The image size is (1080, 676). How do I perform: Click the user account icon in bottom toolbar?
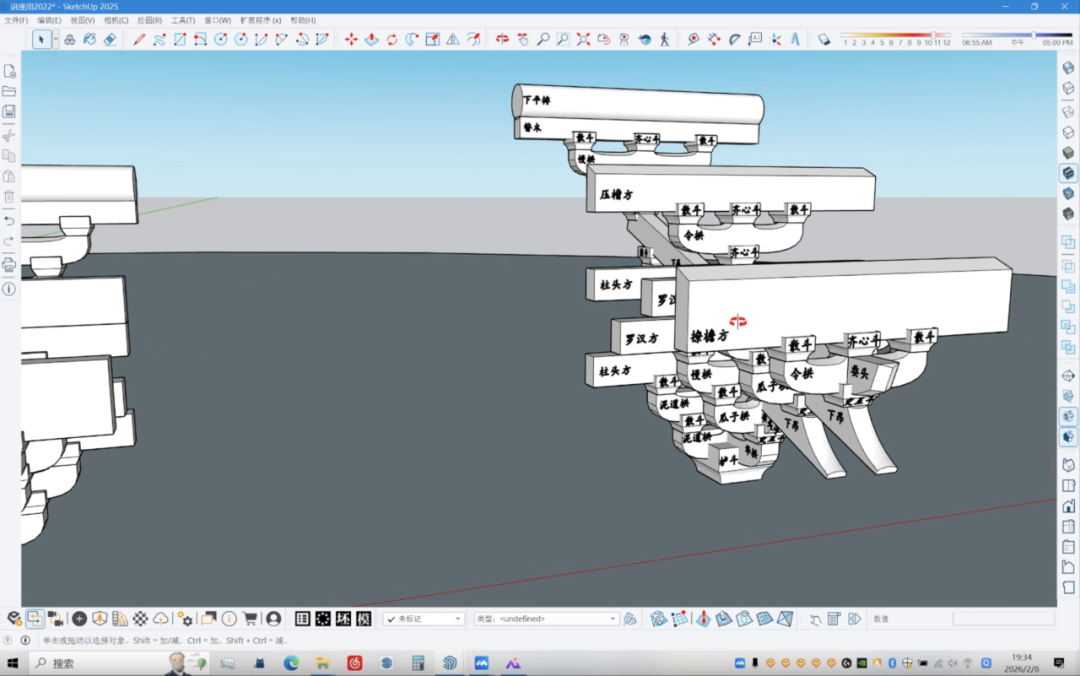(273, 619)
